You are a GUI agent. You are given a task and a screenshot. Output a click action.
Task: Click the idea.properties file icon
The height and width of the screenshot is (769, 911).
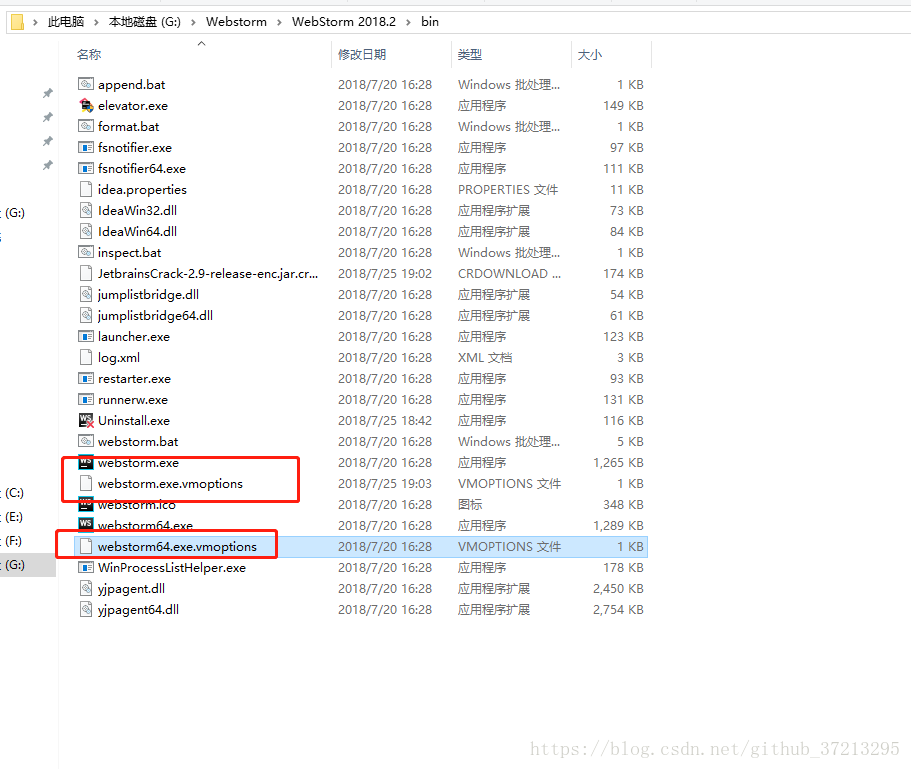(86, 189)
